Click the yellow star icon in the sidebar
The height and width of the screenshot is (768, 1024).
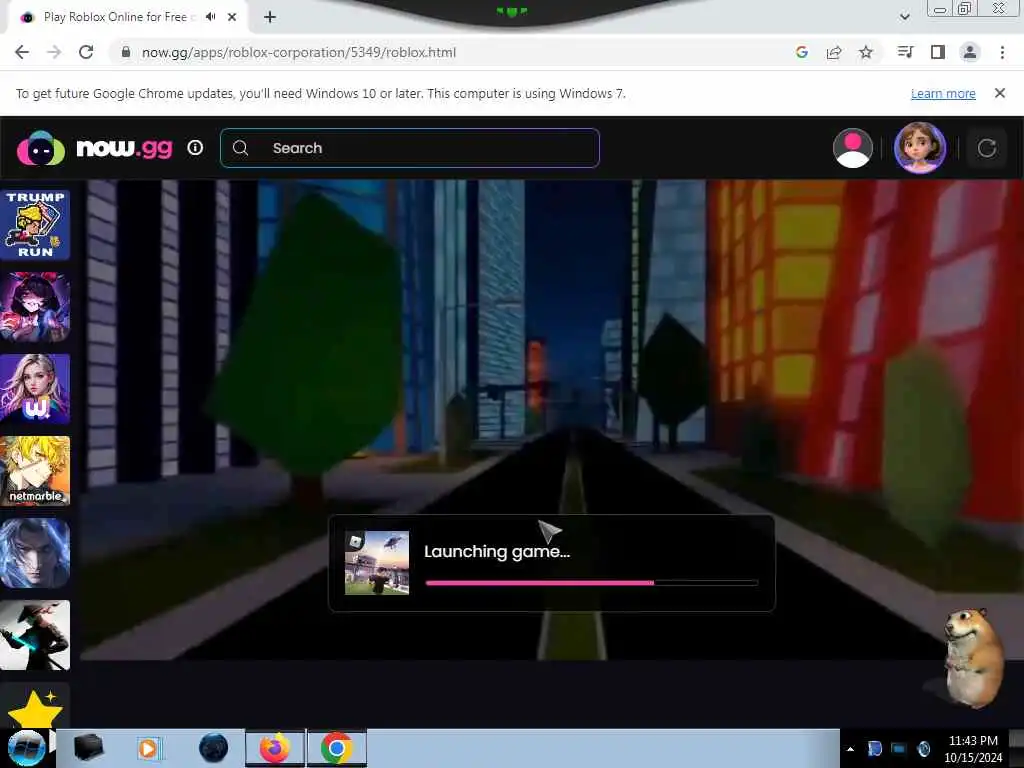(x=35, y=709)
